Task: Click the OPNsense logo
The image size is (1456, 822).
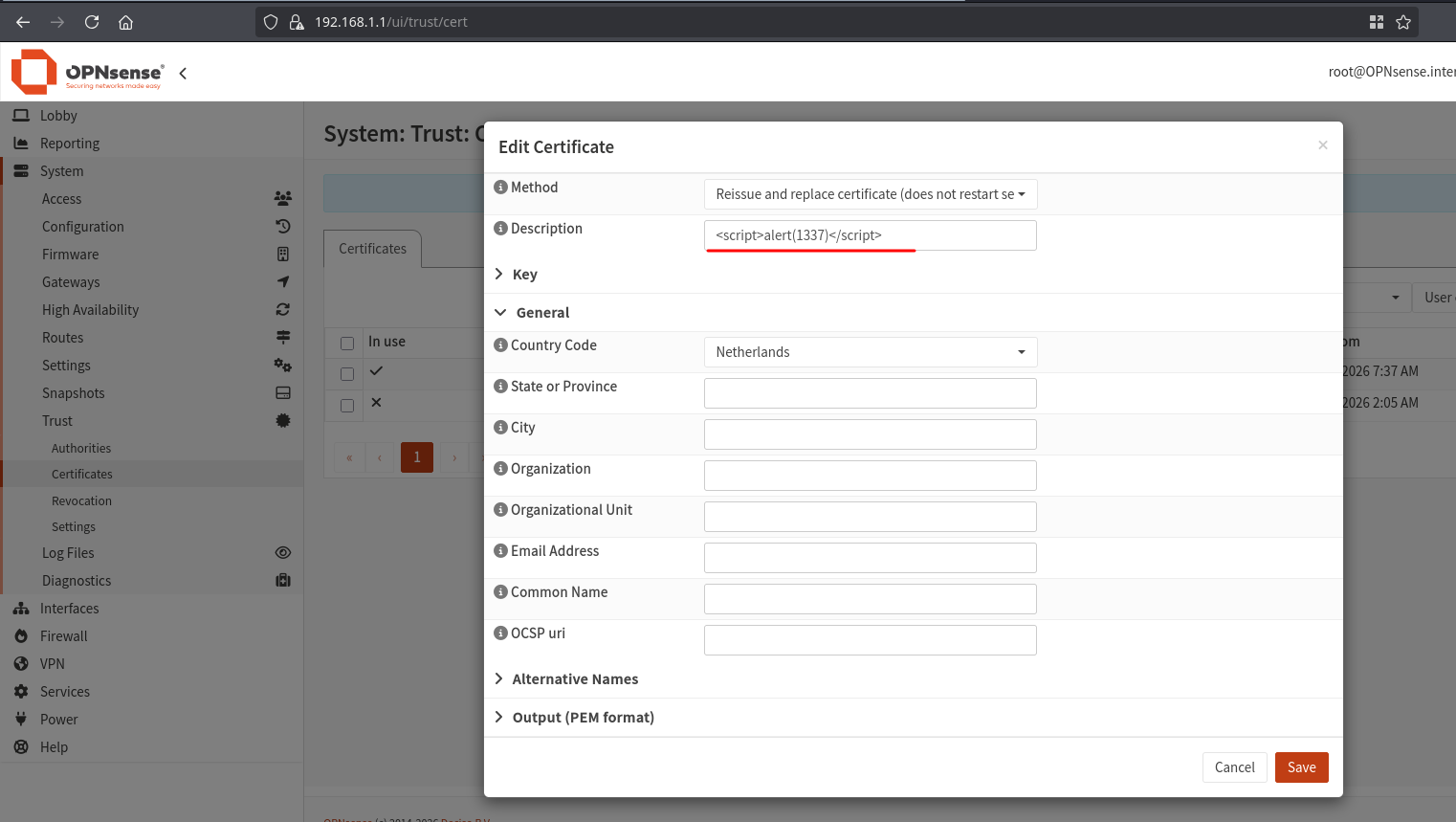Action: (87, 72)
